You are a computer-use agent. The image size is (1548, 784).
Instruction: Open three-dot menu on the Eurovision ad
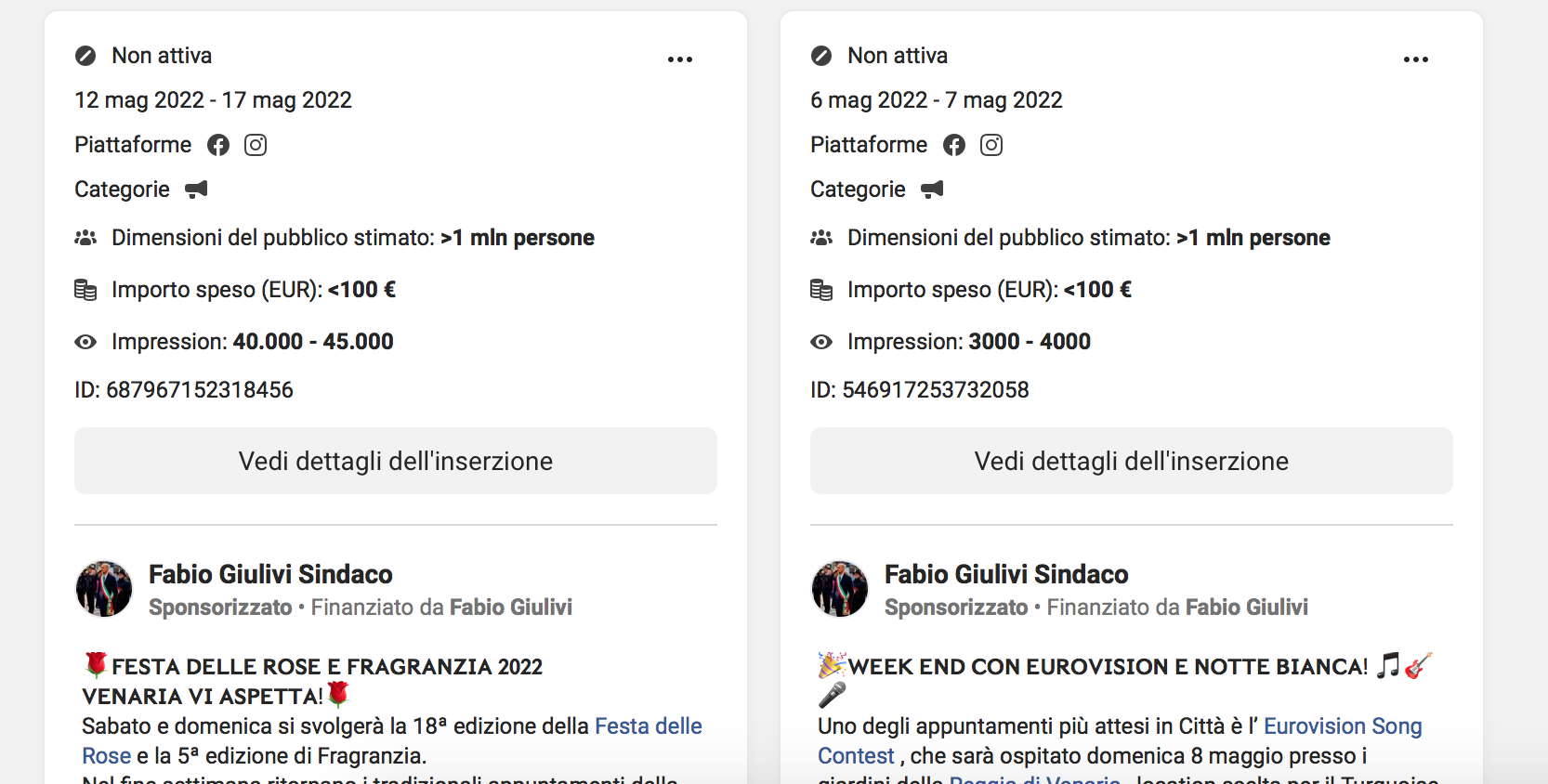pos(1416,59)
